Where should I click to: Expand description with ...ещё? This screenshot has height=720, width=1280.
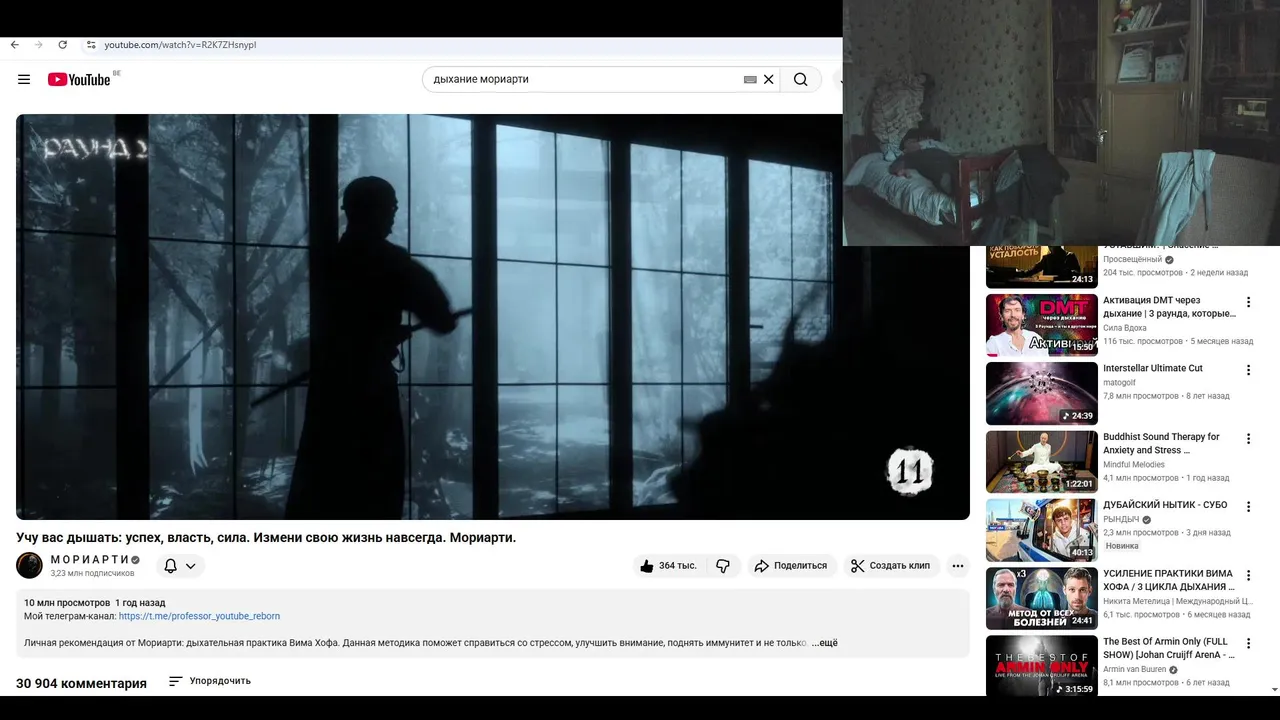(824, 643)
